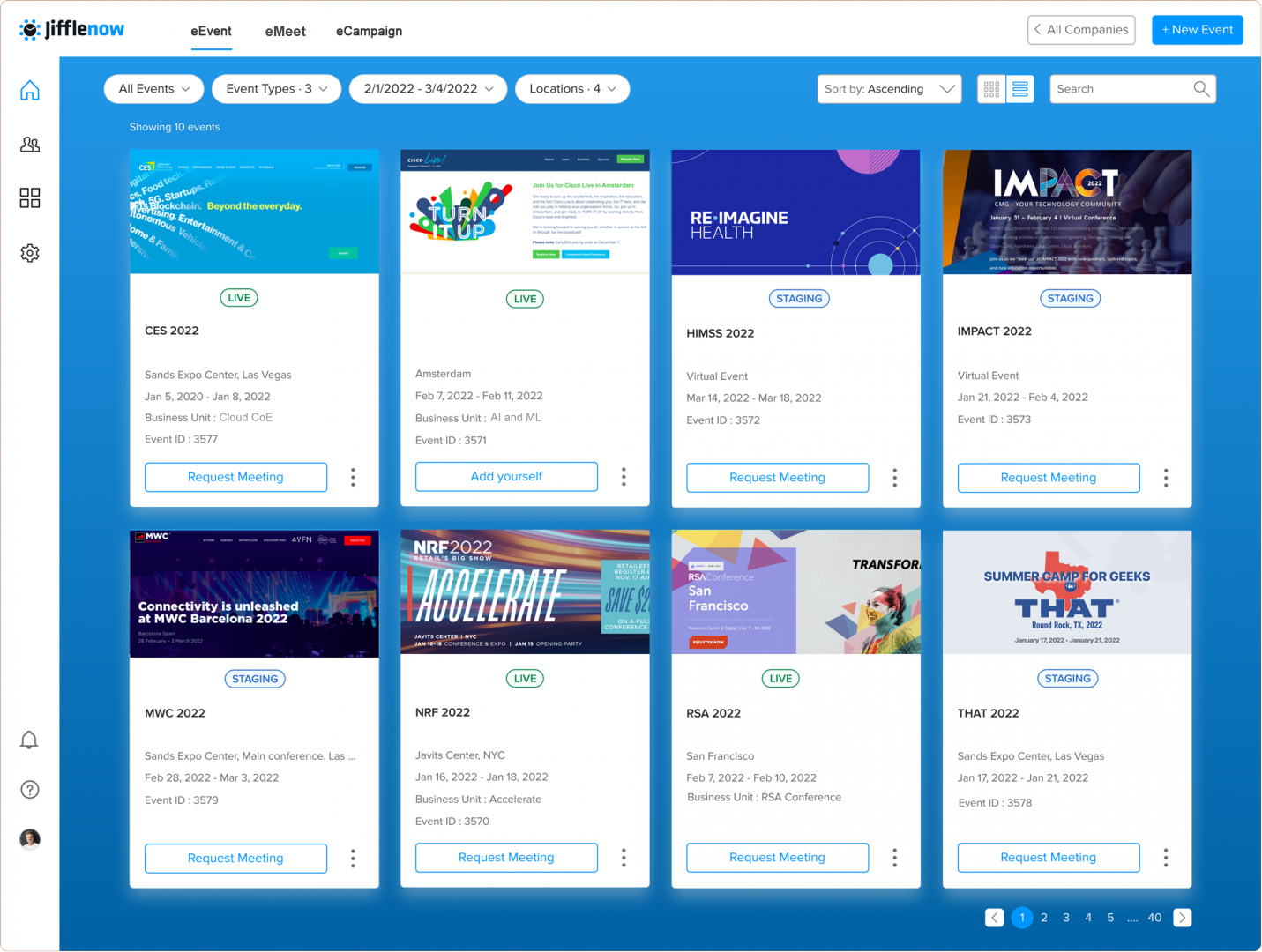Open the Settings gear in sidebar
The height and width of the screenshot is (952, 1262).
click(x=30, y=253)
